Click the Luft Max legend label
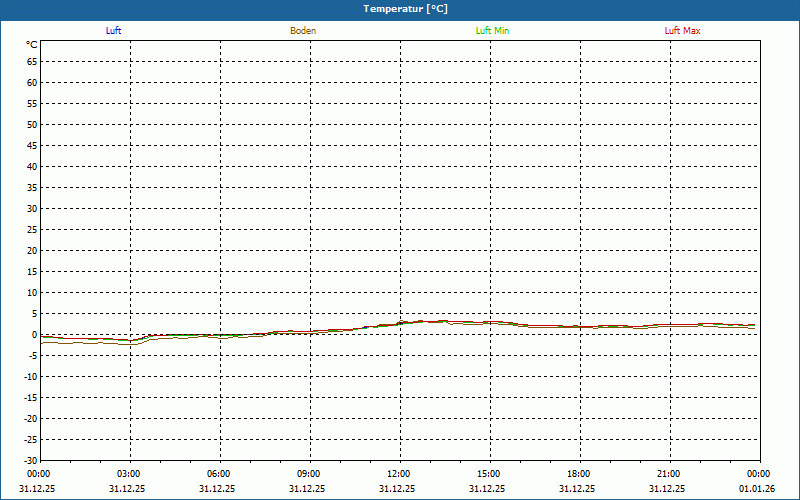 coord(682,31)
